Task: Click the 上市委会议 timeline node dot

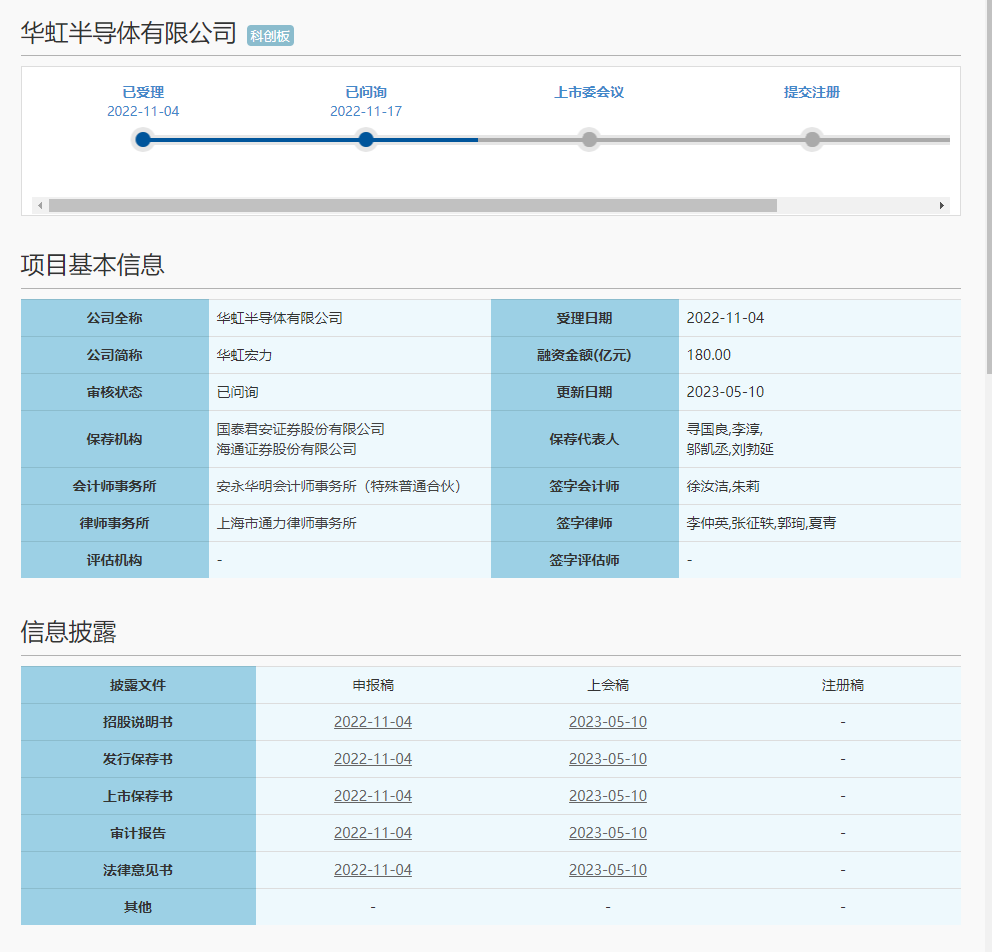Action: pos(589,139)
